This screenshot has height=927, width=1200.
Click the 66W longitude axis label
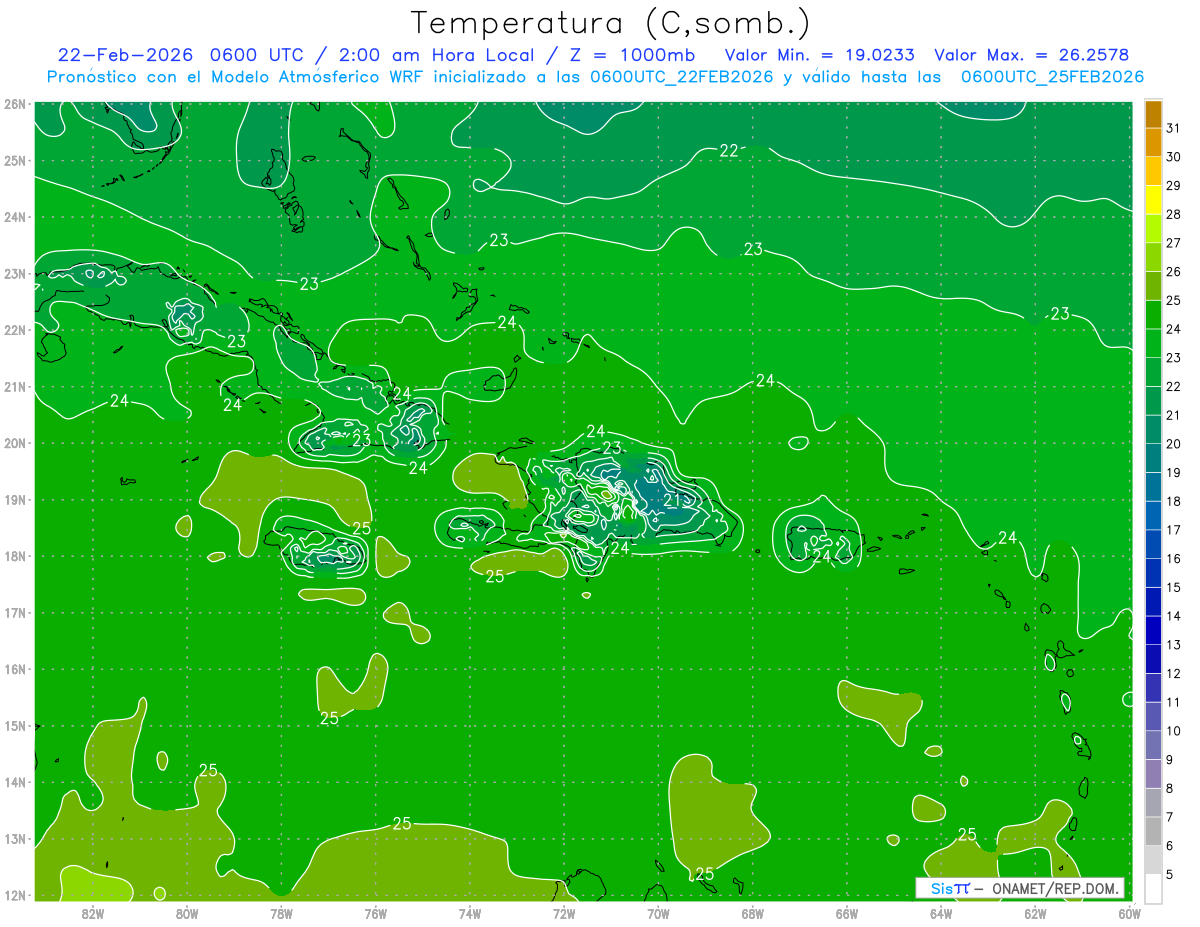[x=846, y=913]
